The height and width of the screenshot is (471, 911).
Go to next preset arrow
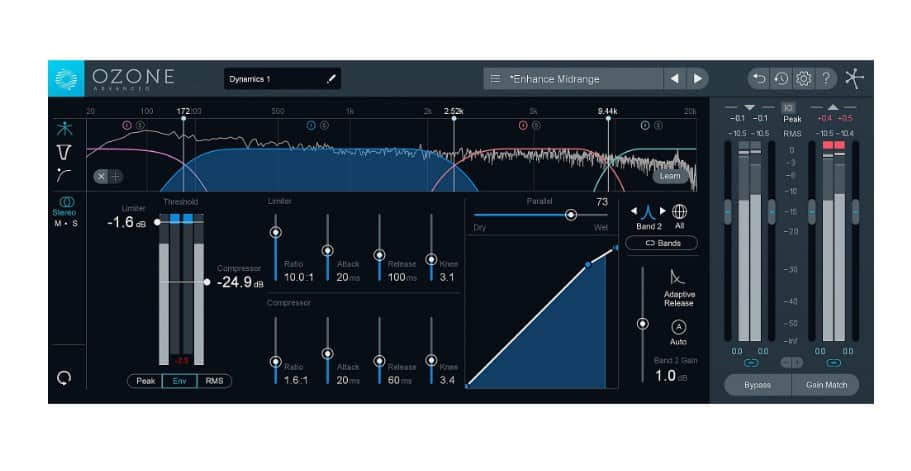(x=697, y=78)
